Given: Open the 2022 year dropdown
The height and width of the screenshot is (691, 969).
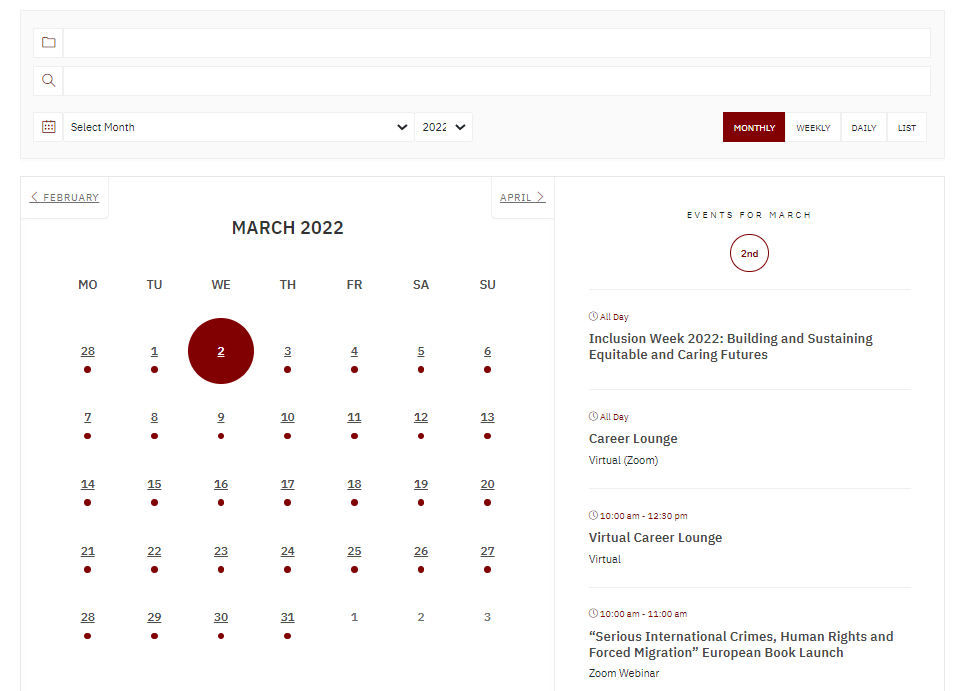Looking at the screenshot, I should tap(444, 127).
